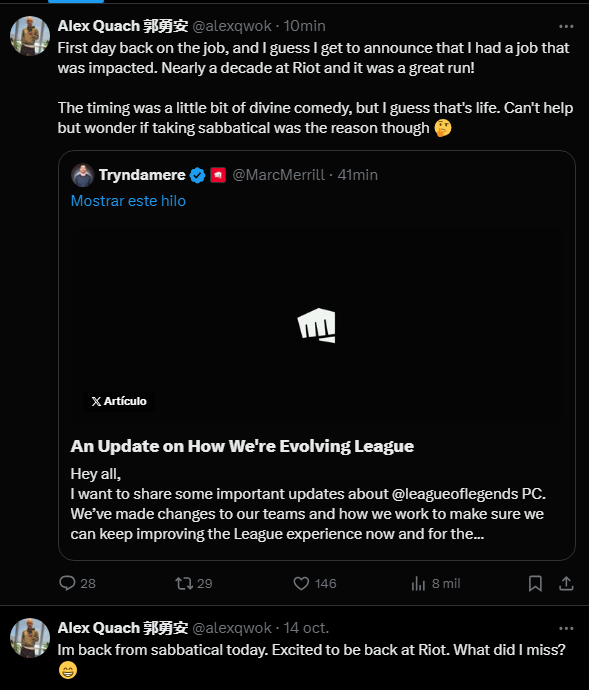This screenshot has height=690, width=589.
Task: Click the repost icon showing 29
Action: tap(184, 583)
